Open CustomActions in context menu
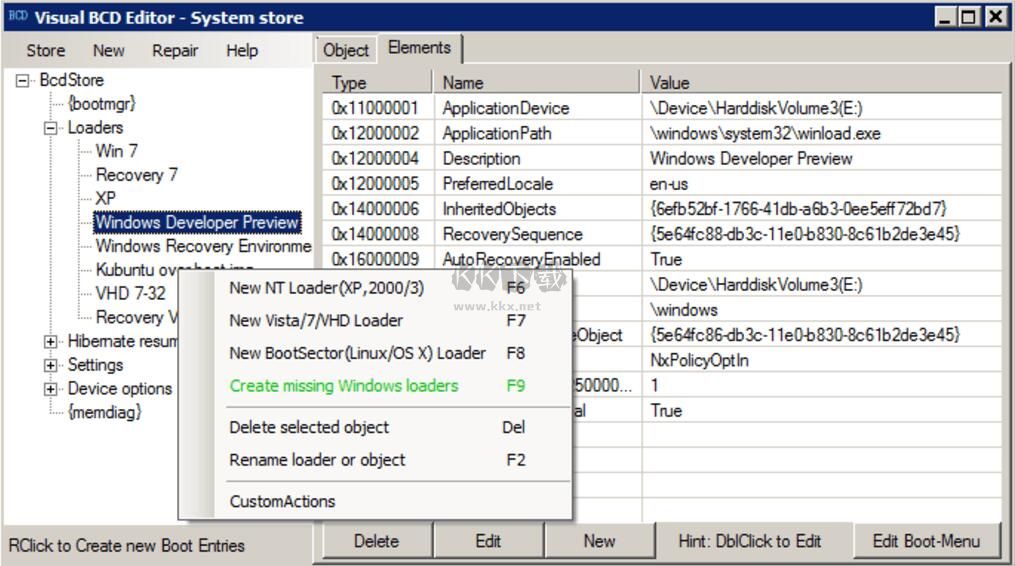Image resolution: width=1015 pixels, height=566 pixels. click(282, 502)
